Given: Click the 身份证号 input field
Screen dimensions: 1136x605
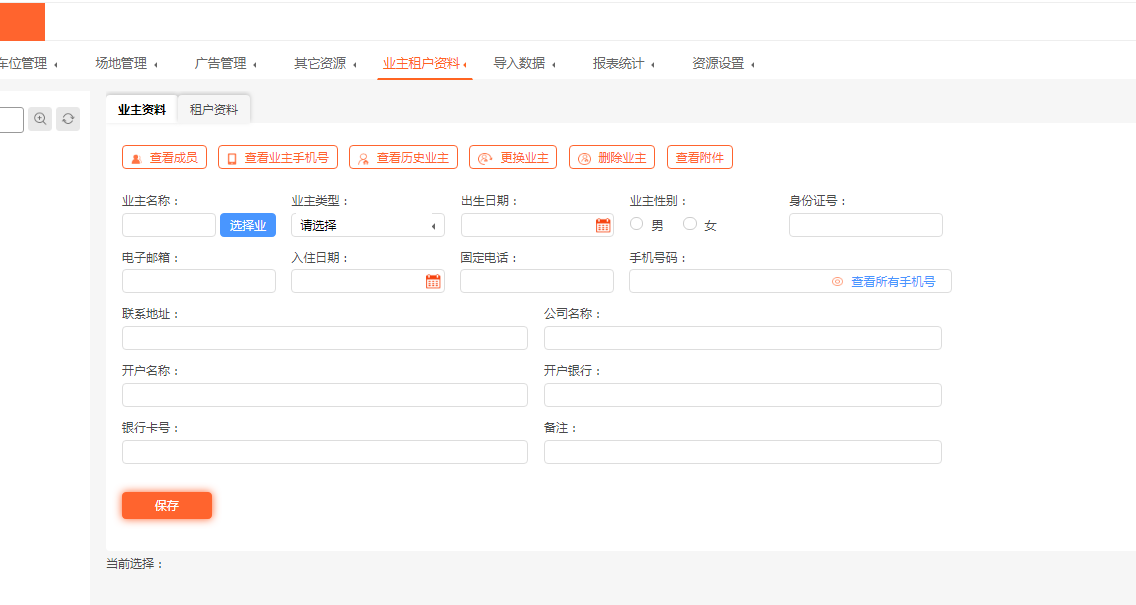Looking at the screenshot, I should 865,225.
